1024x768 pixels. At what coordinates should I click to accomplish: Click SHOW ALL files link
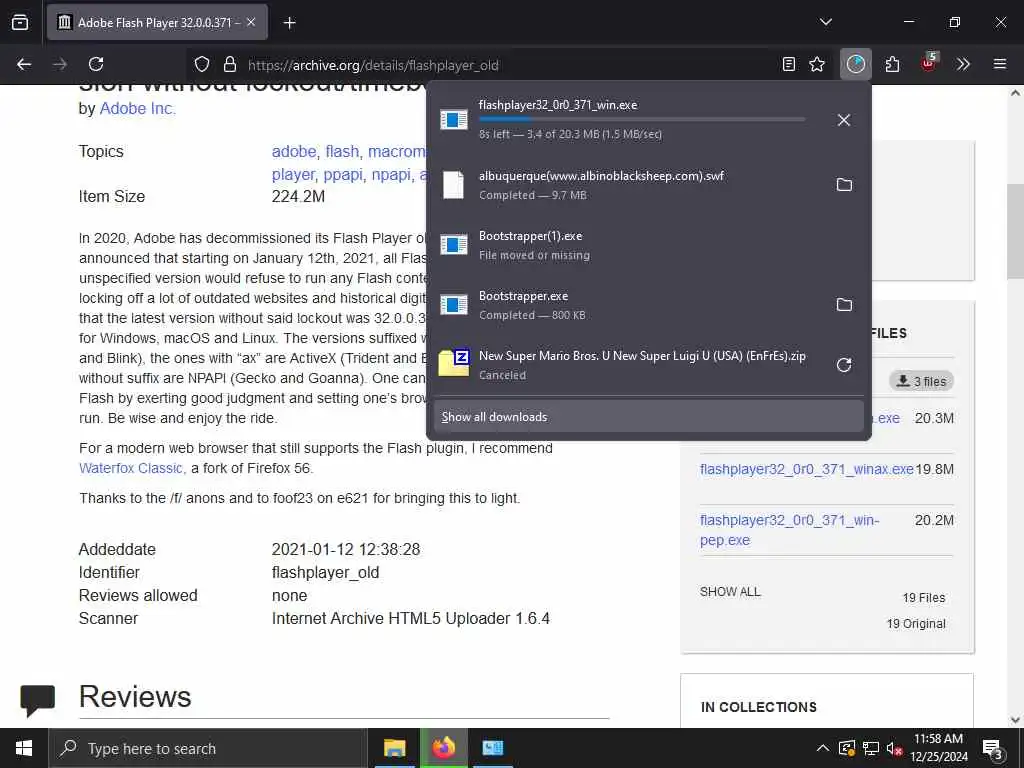coord(730,592)
